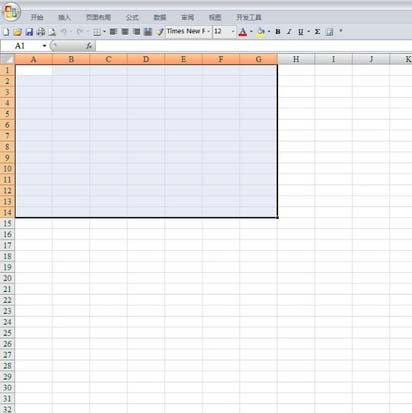The image size is (412, 413).
Task: Click the Print icon in quick toolbar
Action: [x=41, y=32]
